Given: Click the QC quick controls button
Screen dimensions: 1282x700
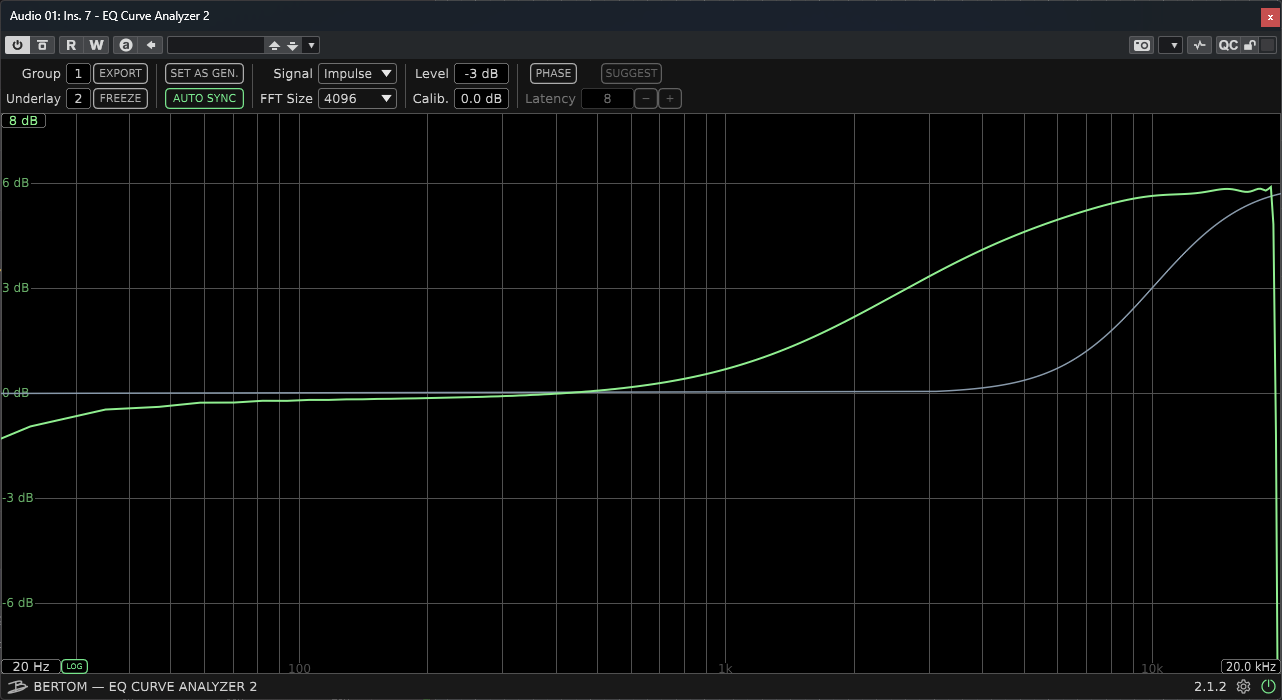Looking at the screenshot, I should pos(1227,45).
